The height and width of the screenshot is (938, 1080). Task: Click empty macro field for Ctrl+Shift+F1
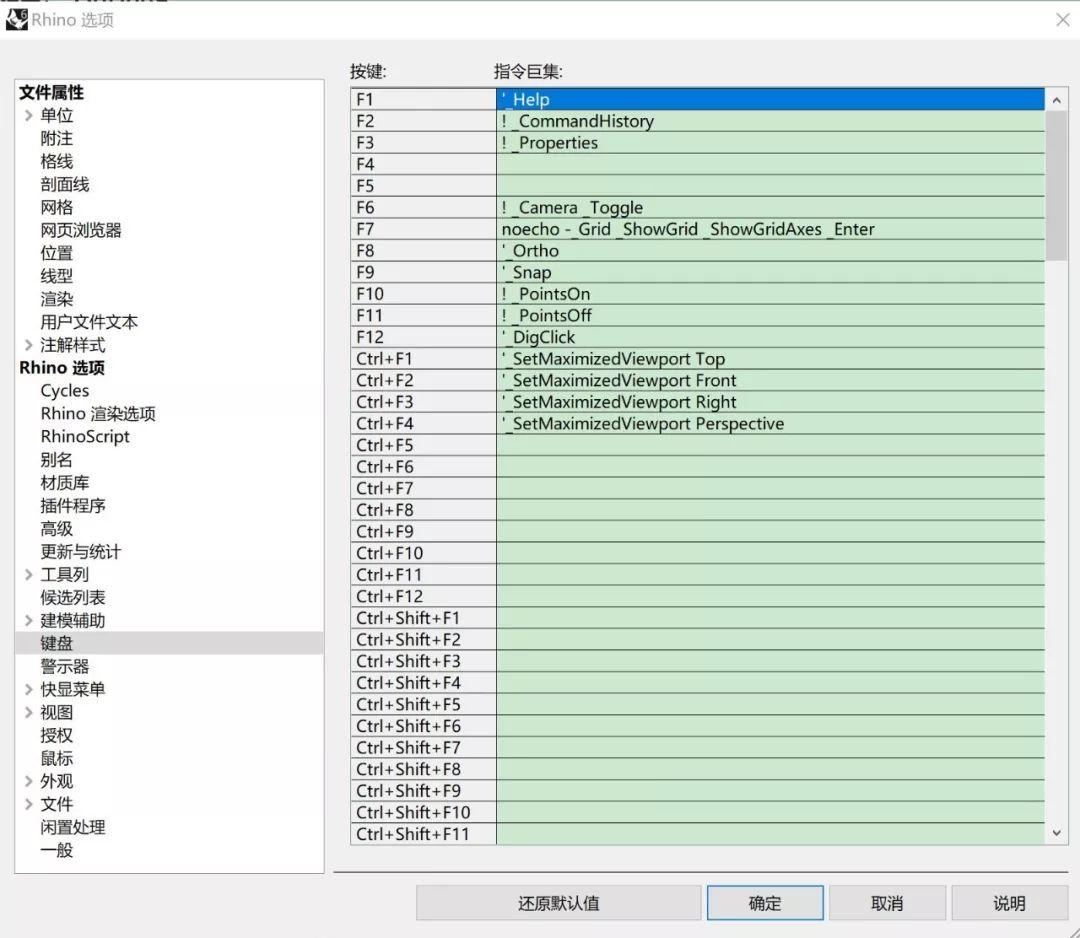(x=770, y=618)
